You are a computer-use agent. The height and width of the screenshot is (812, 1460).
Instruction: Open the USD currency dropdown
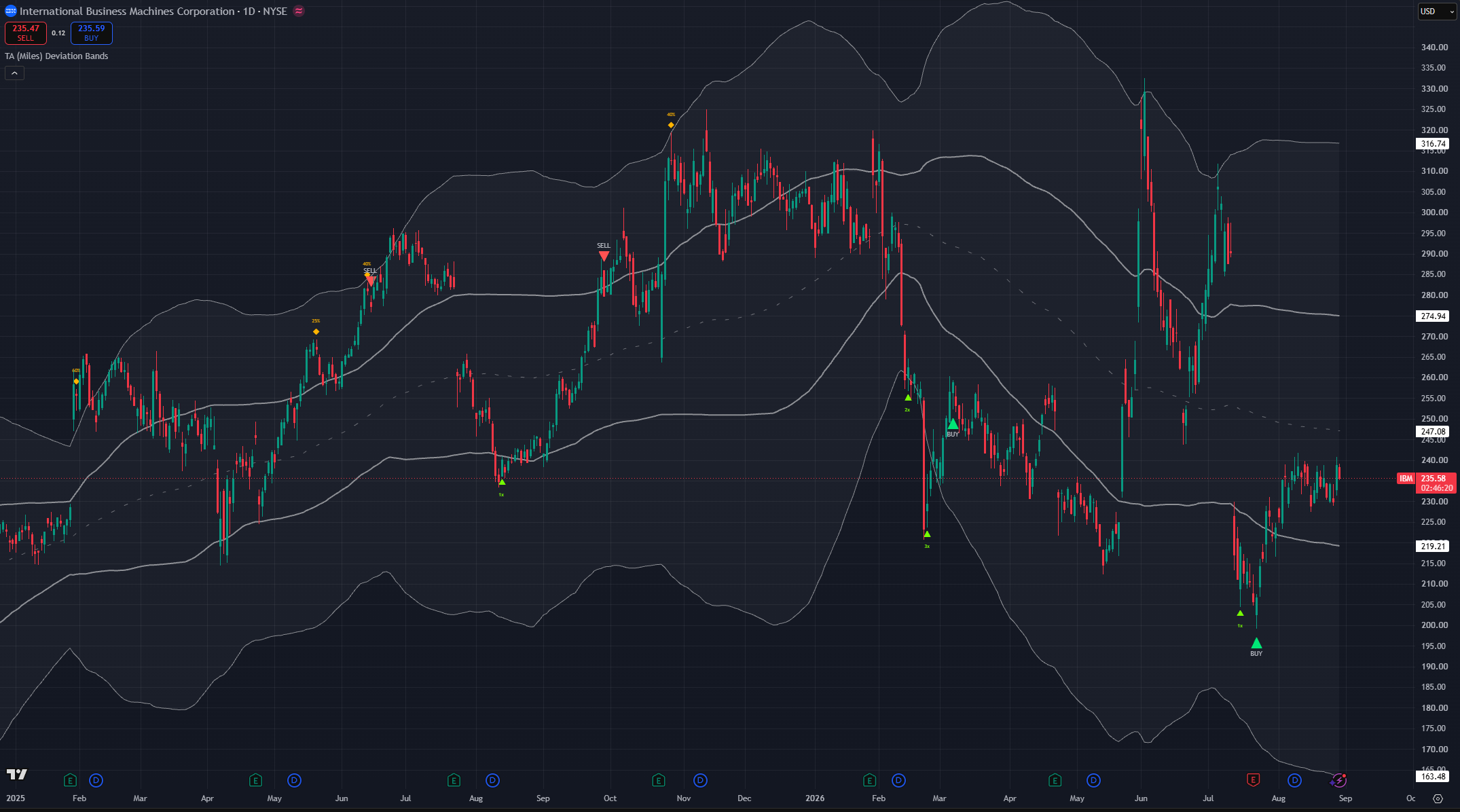[1437, 11]
